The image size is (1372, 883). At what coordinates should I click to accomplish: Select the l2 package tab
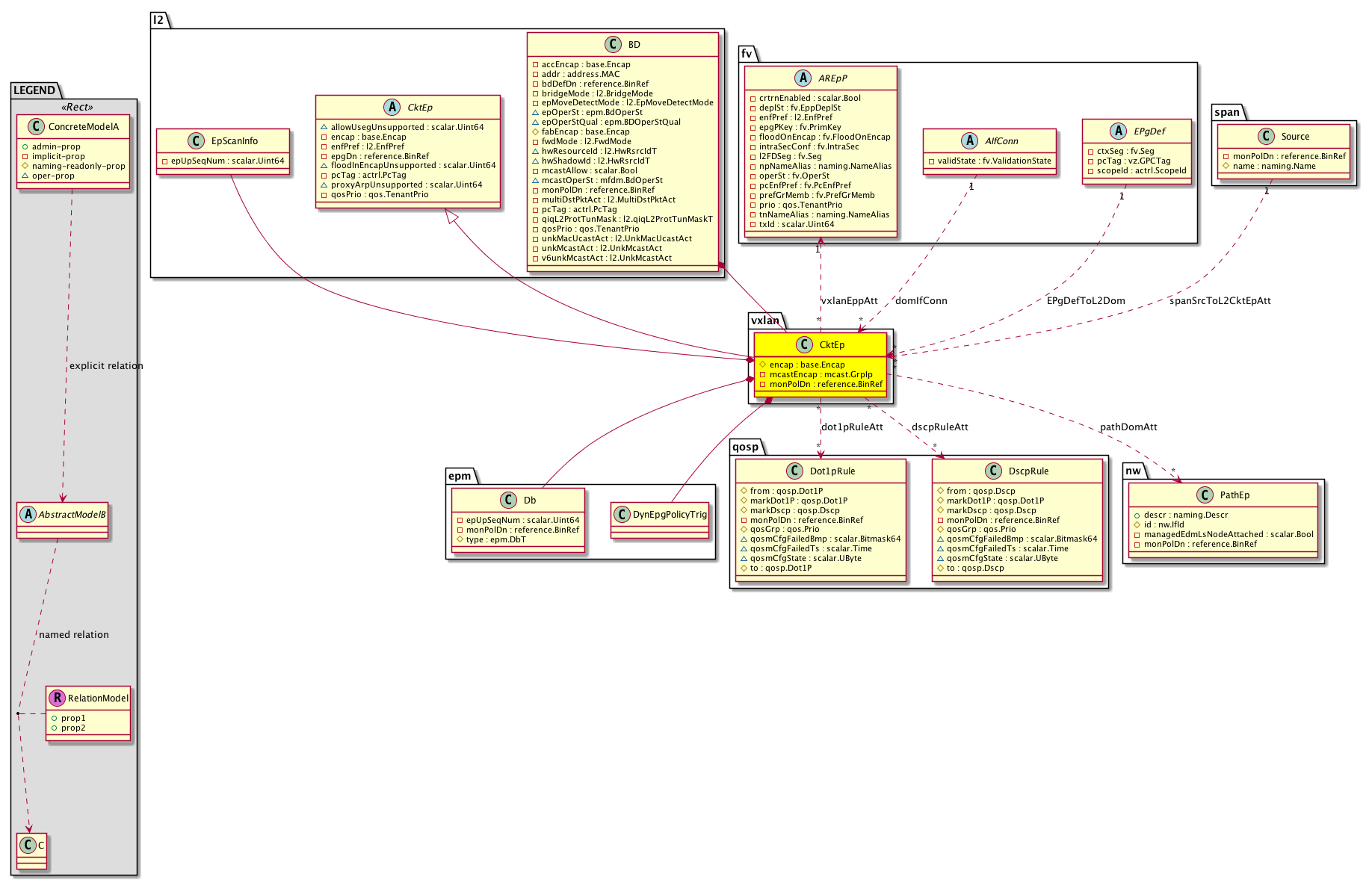pos(159,20)
